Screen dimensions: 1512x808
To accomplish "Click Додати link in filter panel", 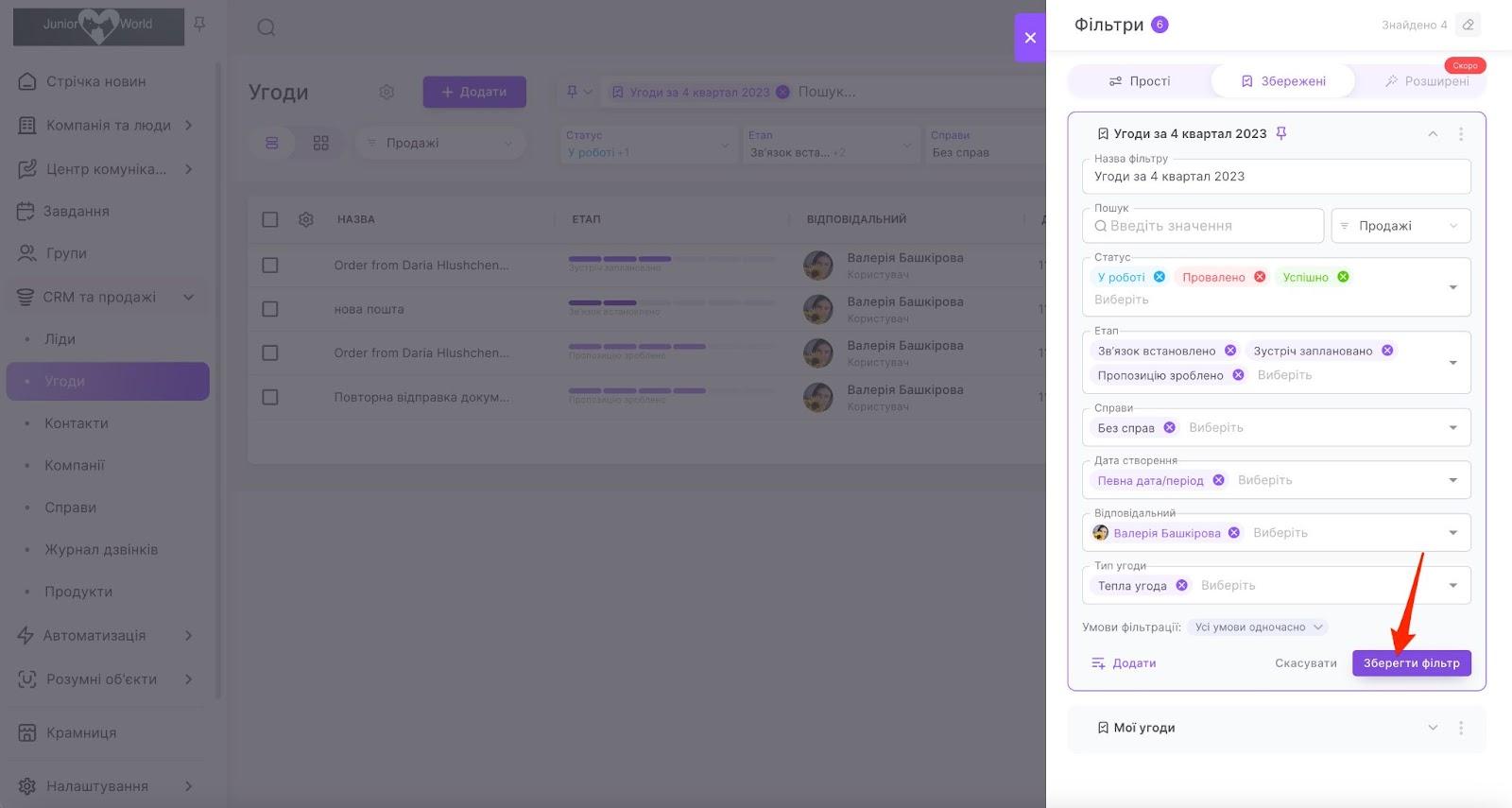I will [x=1124, y=663].
